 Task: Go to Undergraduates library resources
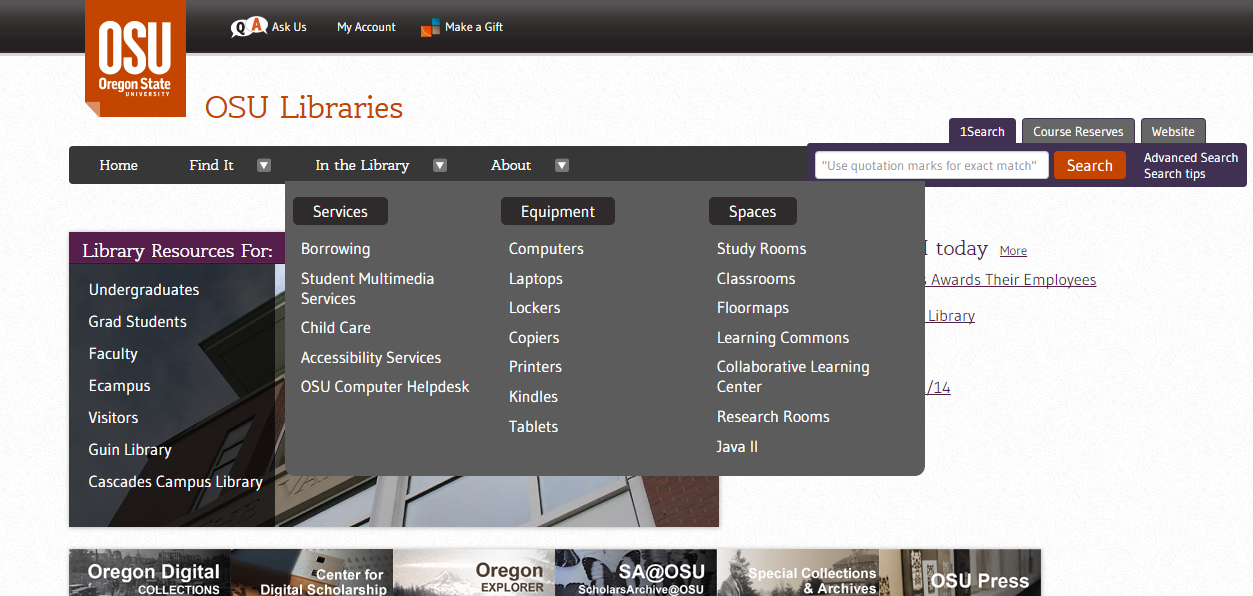pos(144,290)
